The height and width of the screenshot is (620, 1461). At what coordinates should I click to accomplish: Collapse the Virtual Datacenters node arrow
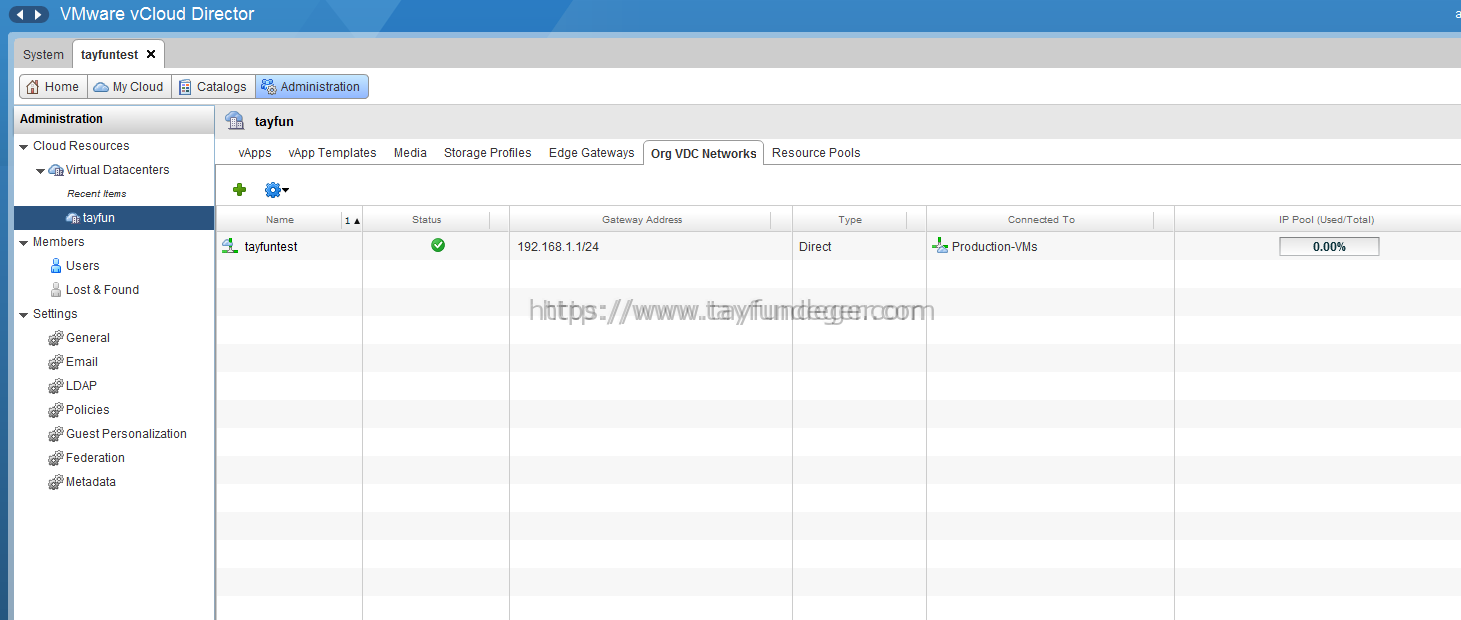(x=41, y=171)
